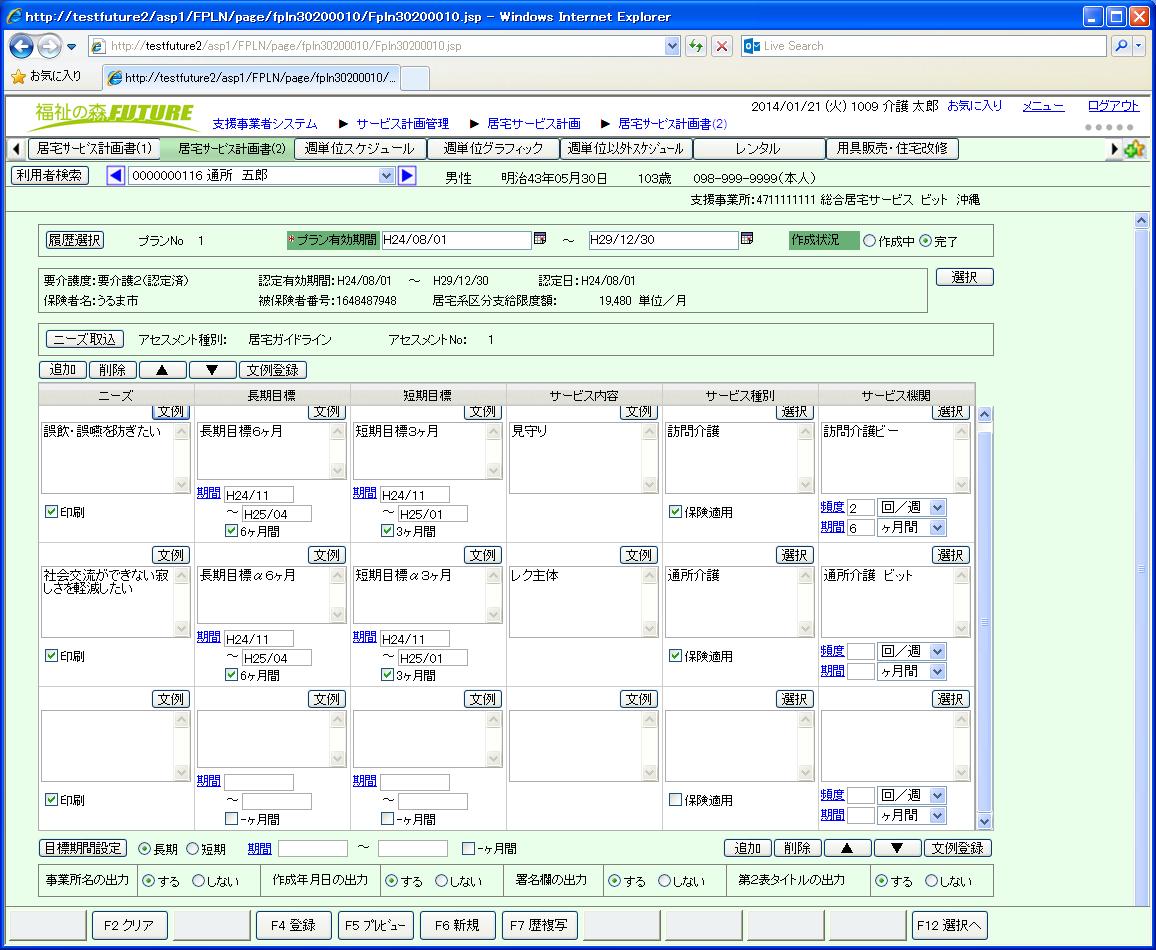Click the browser Back arrow button
Viewport: 1156px width, 950px height.
pos(21,46)
